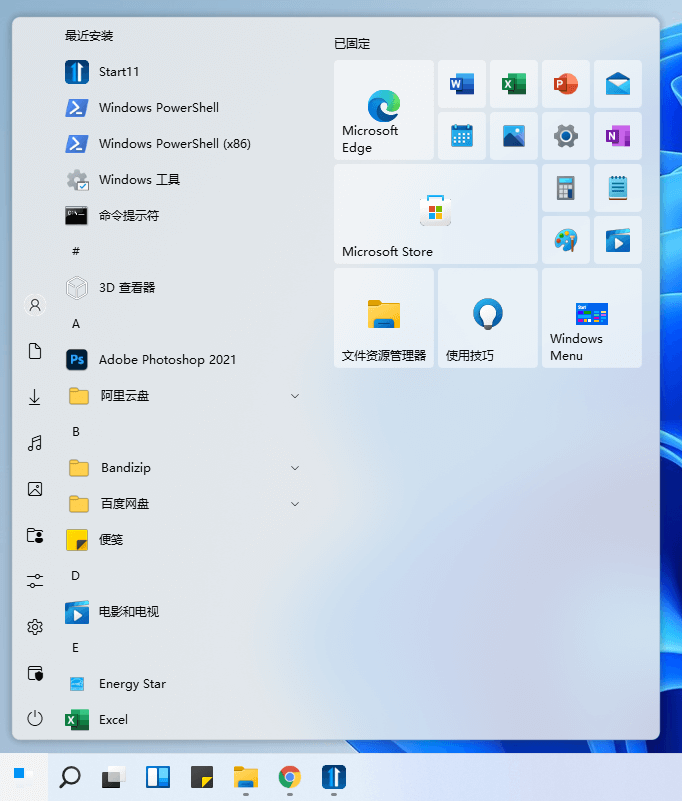Open the Downloads folder from the sidebar
Viewport: 682px width, 801px height.
[x=35, y=397]
